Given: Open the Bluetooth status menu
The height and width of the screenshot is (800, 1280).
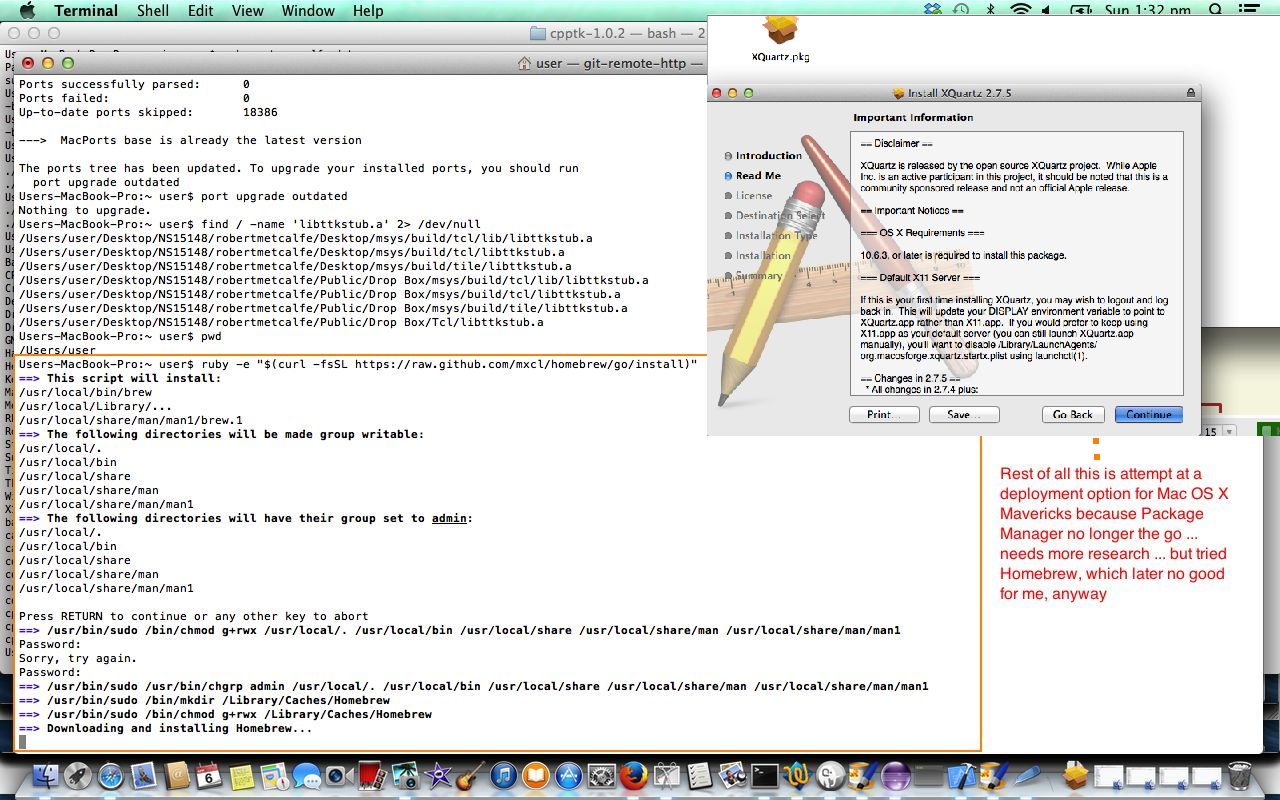Looking at the screenshot, I should (x=990, y=11).
